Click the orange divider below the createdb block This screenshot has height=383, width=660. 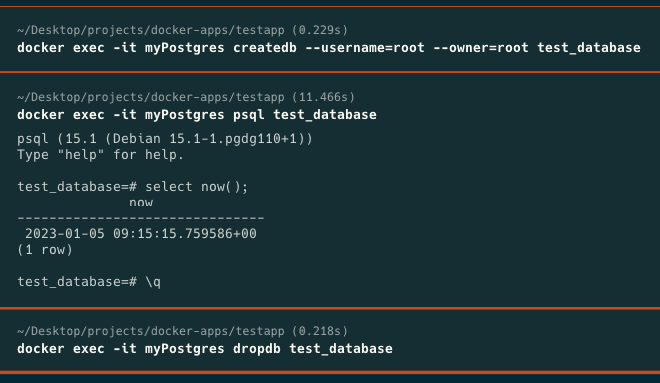(330, 72)
